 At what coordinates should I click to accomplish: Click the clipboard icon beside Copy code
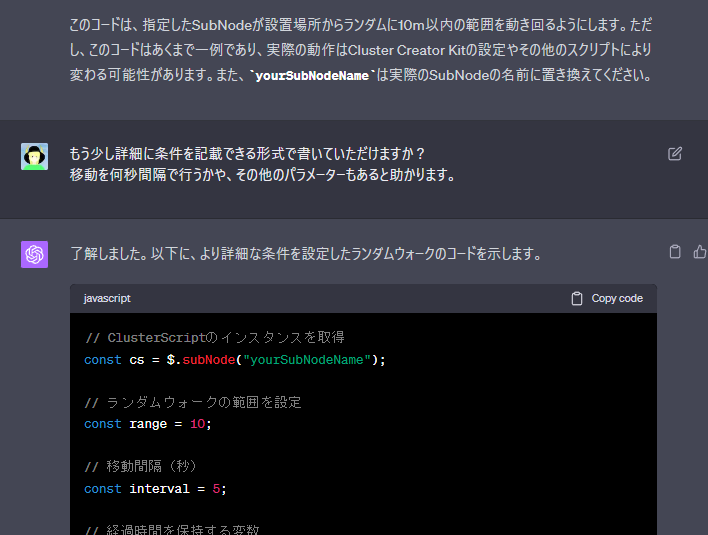pyautogui.click(x=577, y=298)
